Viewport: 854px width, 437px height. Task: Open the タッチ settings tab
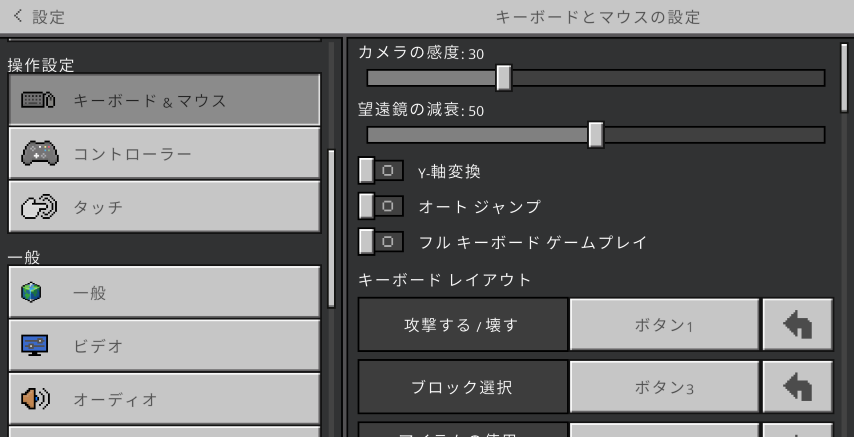[x=164, y=207]
